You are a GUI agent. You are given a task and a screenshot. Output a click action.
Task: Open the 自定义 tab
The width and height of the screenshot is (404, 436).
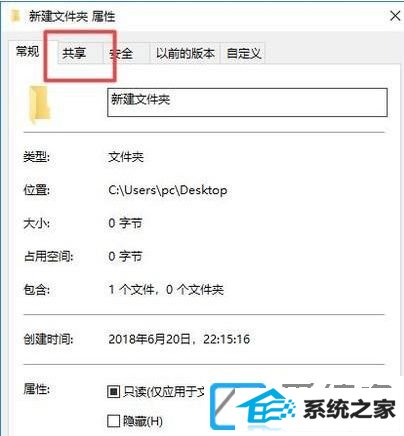pos(243,53)
